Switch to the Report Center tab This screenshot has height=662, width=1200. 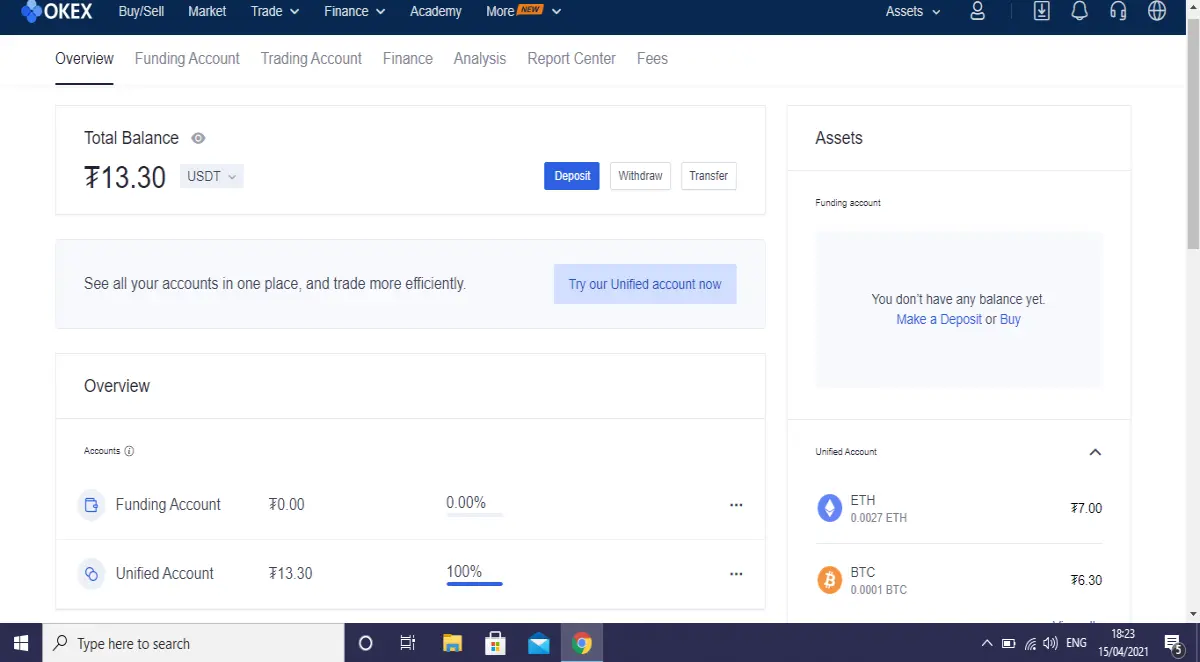pos(572,59)
